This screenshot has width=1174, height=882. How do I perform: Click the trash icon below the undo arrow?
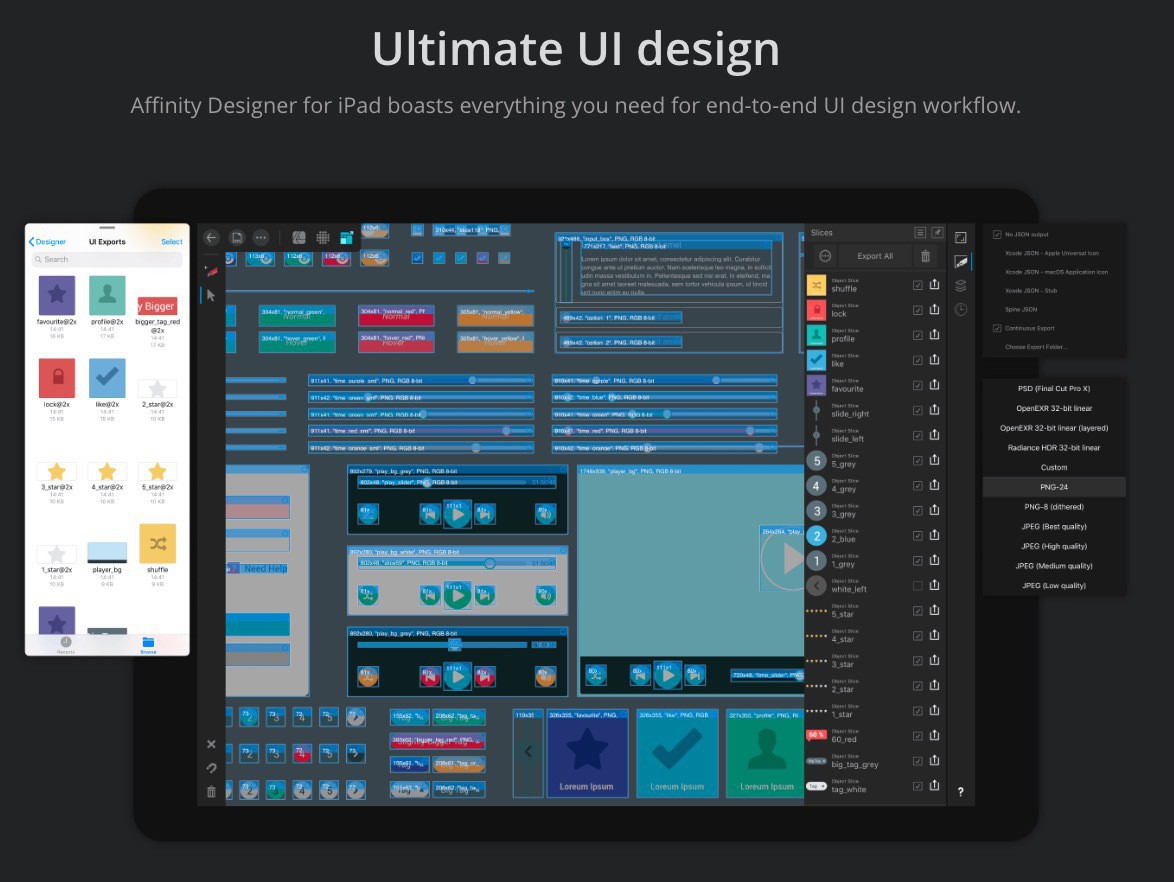click(x=211, y=791)
